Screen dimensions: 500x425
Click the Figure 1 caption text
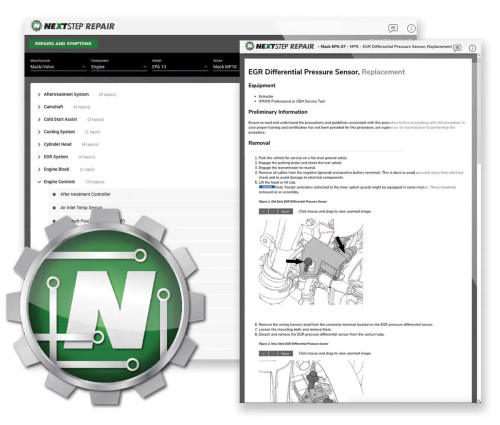tap(293, 201)
